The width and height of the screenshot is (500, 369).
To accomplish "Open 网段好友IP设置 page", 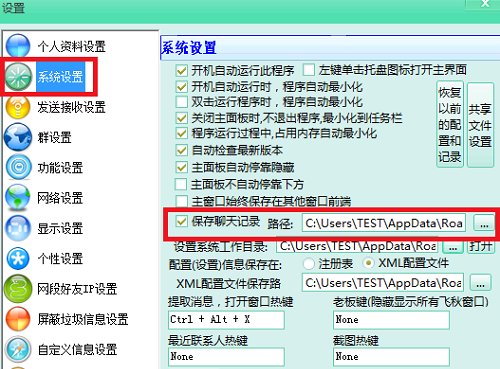I will tap(77, 289).
